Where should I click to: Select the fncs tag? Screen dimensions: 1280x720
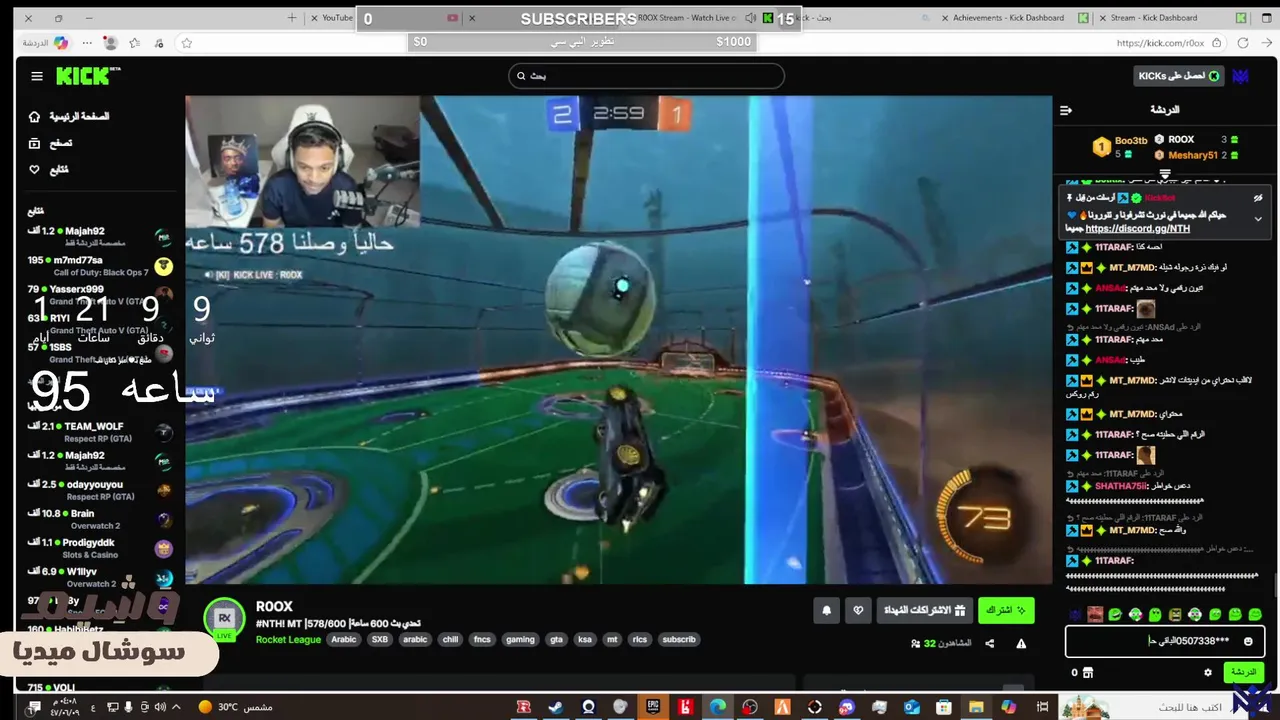coord(482,639)
